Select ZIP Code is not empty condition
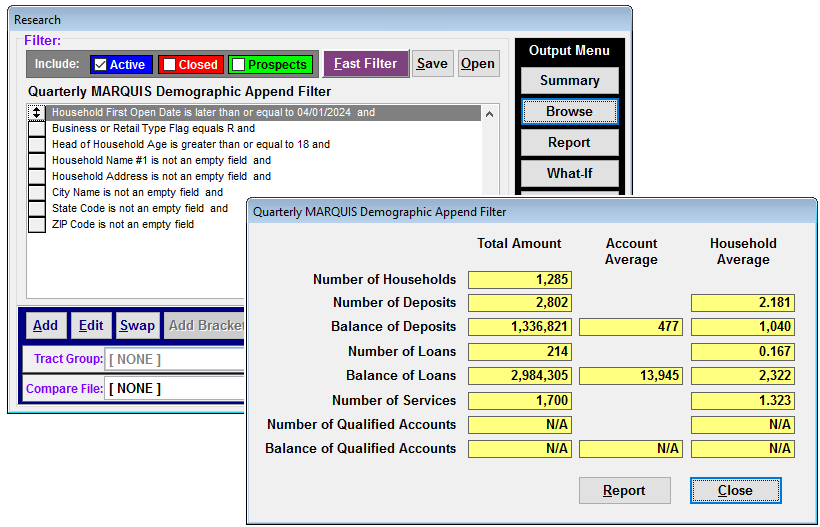820x527 pixels. (123, 224)
